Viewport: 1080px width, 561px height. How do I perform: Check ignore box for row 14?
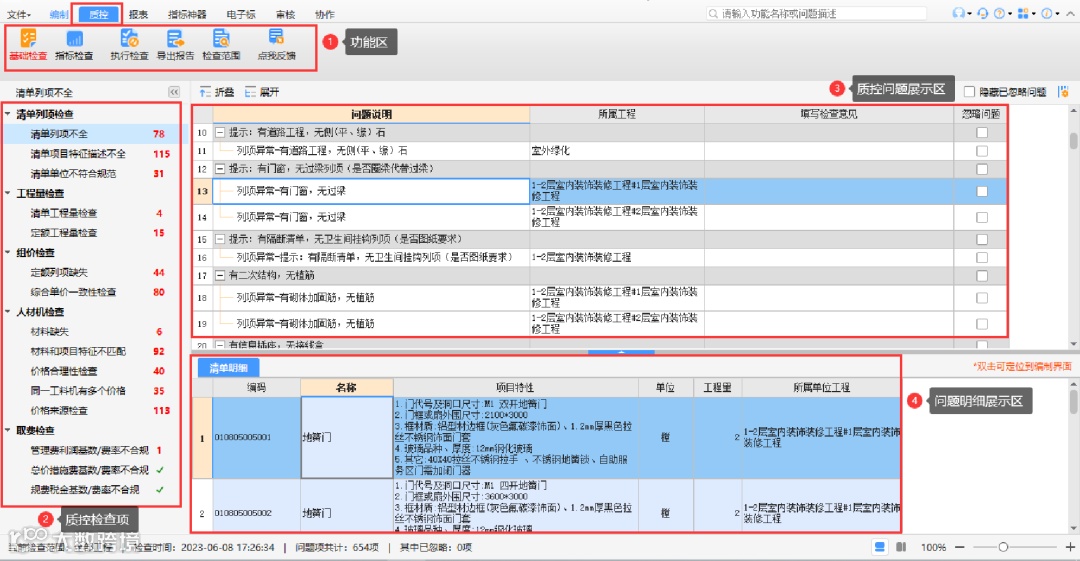[x=982, y=217]
